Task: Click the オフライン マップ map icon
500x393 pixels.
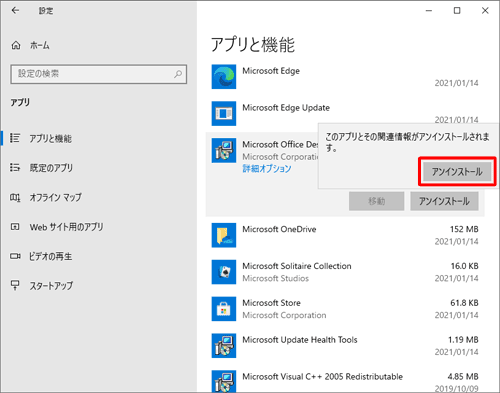Action: coord(15,197)
